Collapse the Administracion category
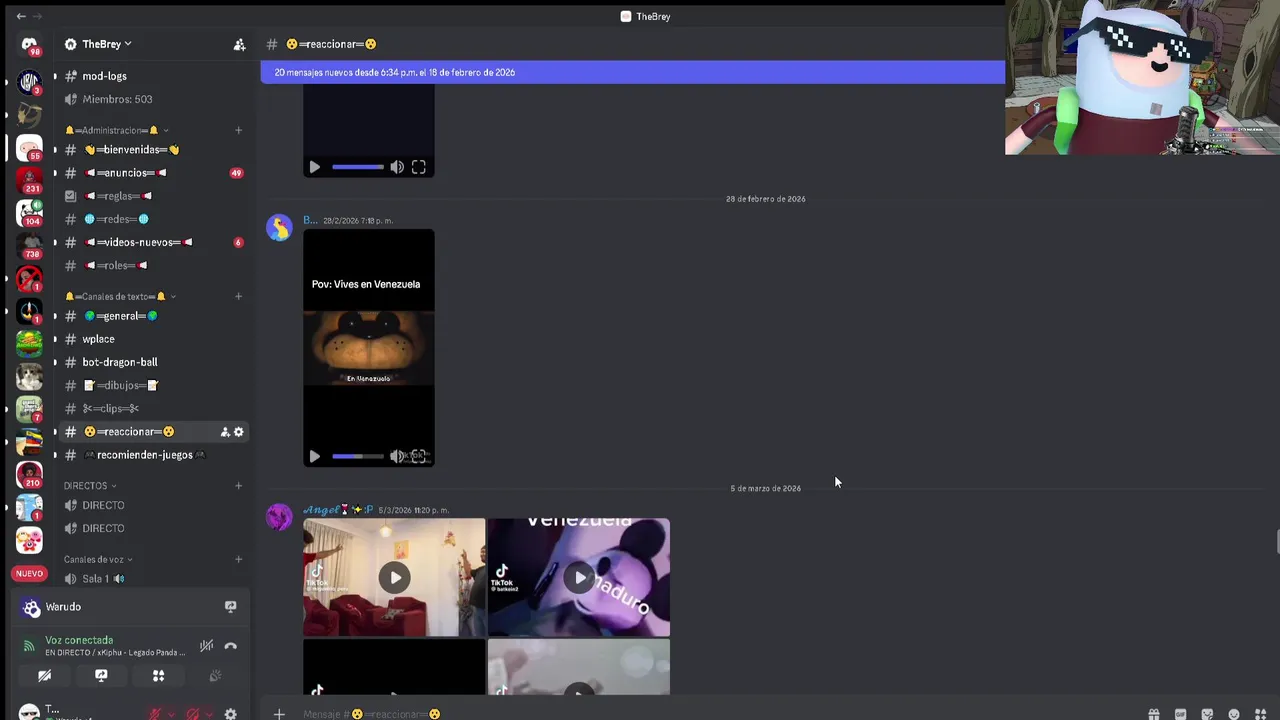This screenshot has height=720, width=1280. coord(117,130)
